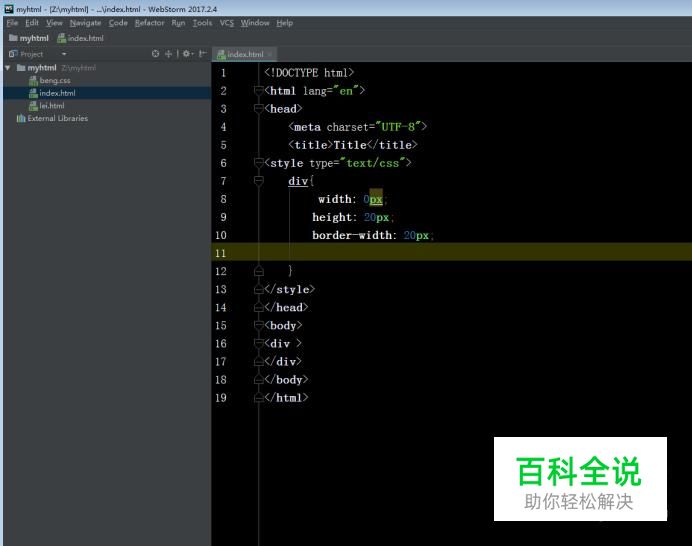Open the Navigate menu
The image size is (692, 546).
85,23
